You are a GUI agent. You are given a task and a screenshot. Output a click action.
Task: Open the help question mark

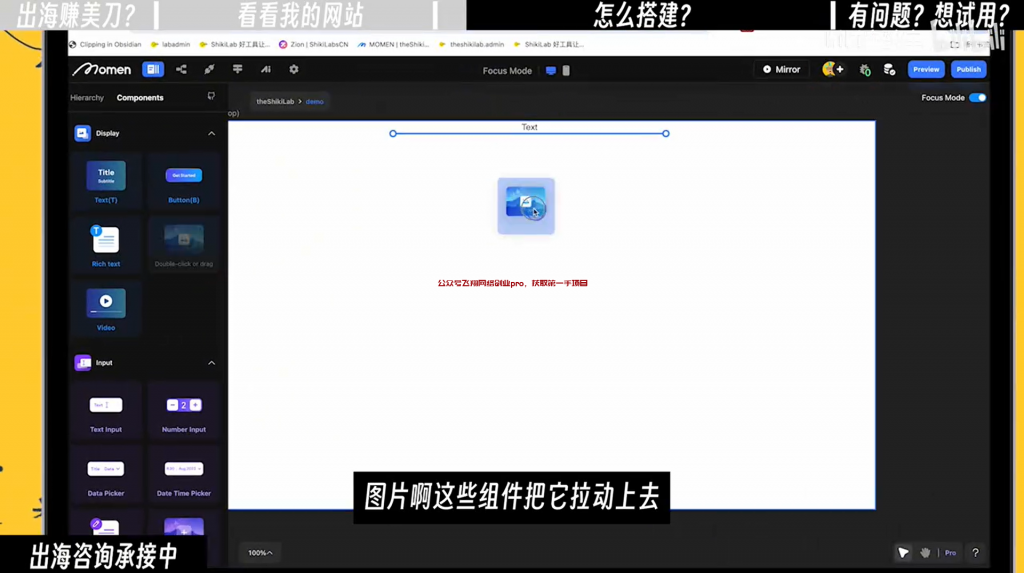point(976,553)
